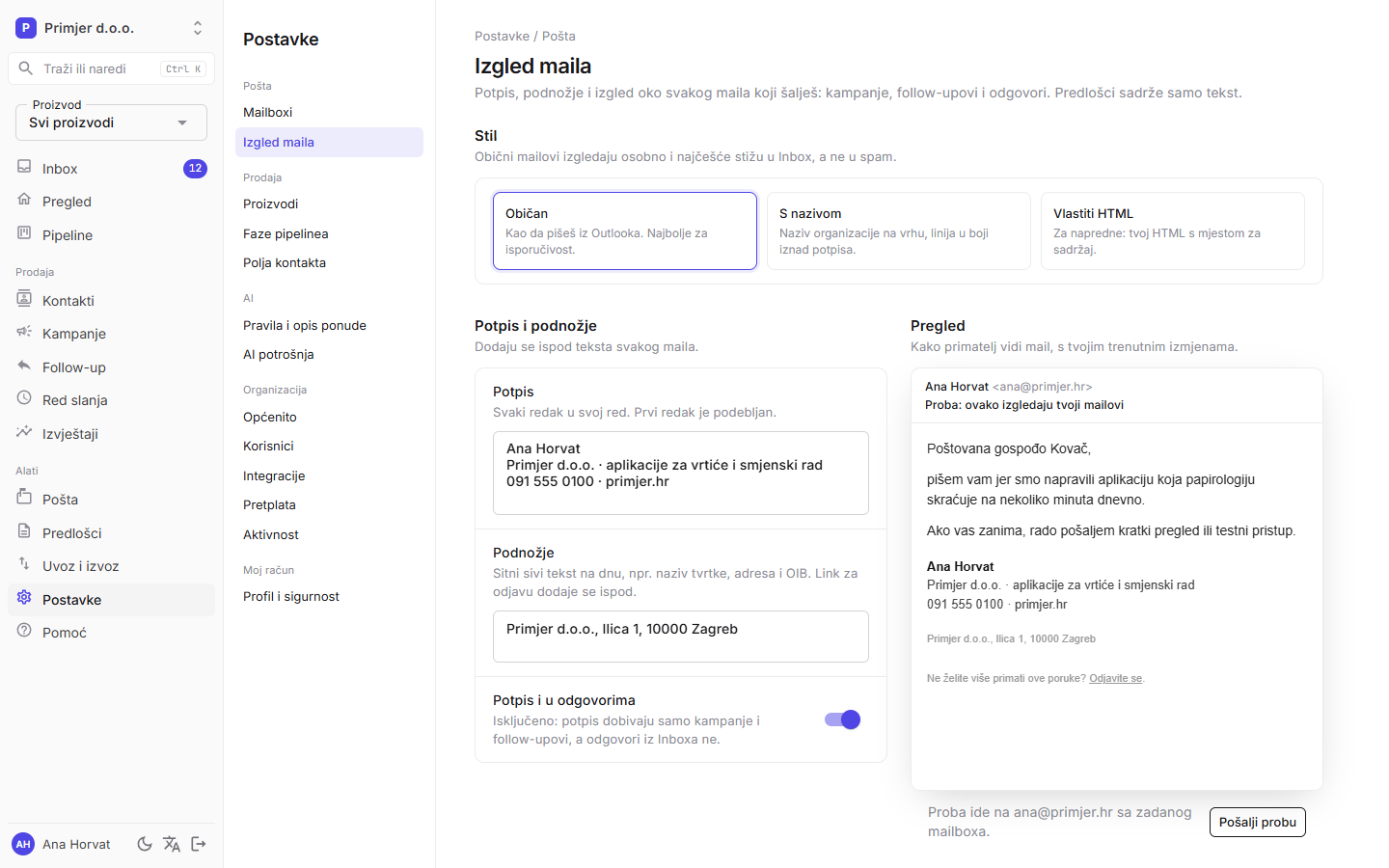The height and width of the screenshot is (868, 1389).
Task: Select the Običan mail style
Action: pos(625,231)
